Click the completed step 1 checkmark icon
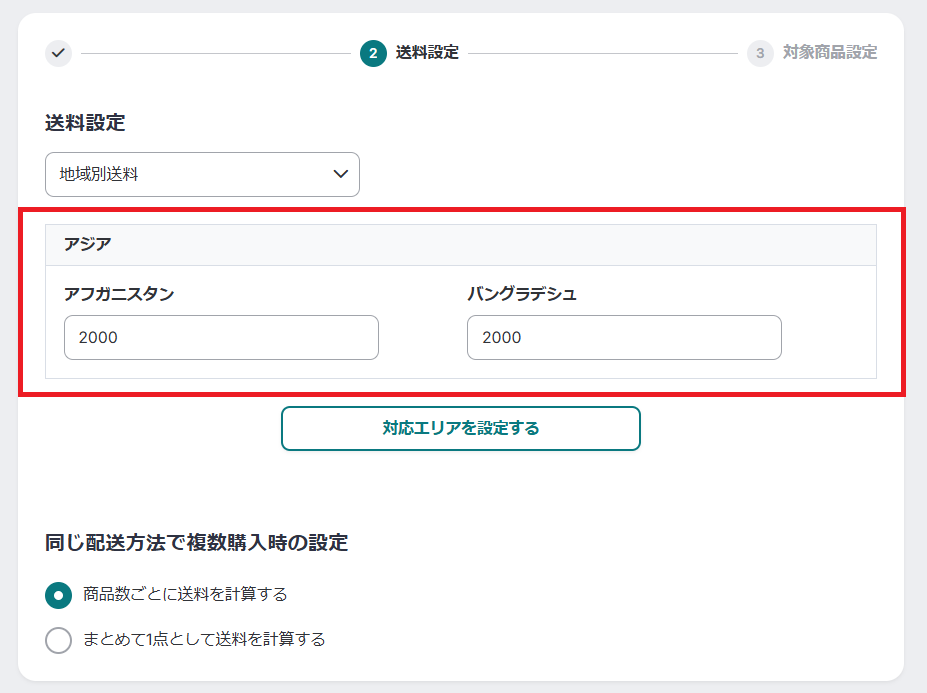The width and height of the screenshot is (927, 693). point(58,53)
